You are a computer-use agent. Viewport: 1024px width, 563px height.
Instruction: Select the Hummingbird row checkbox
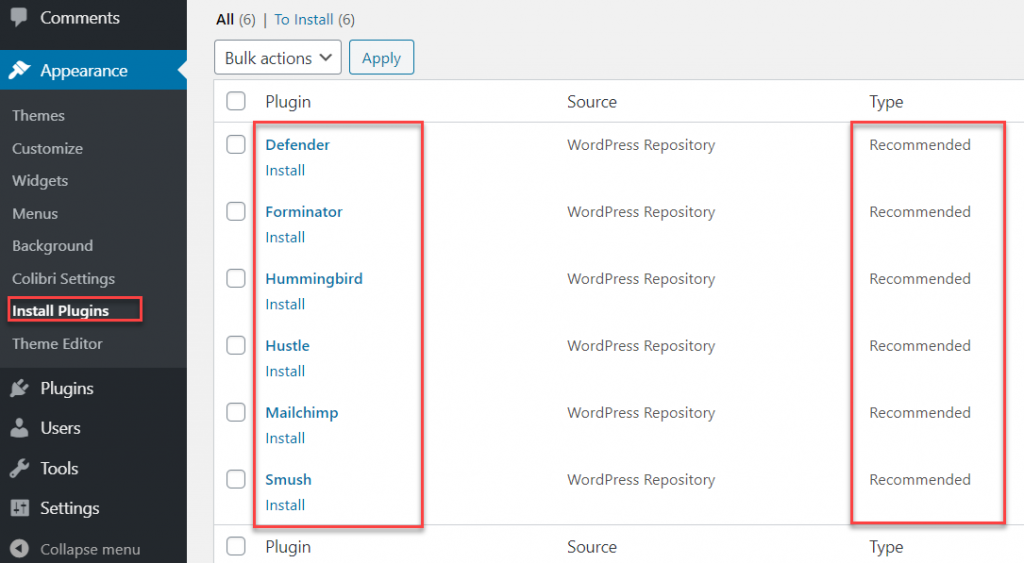click(236, 279)
